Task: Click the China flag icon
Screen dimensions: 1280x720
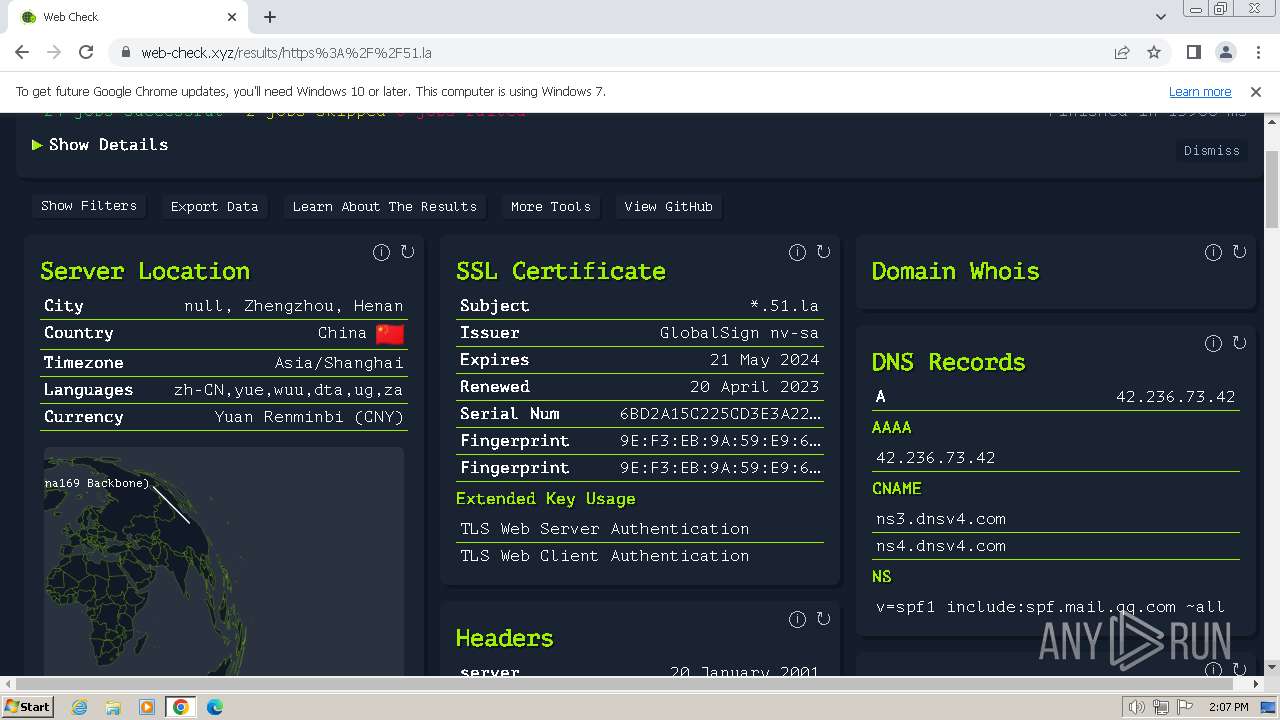Action: pyautogui.click(x=390, y=334)
